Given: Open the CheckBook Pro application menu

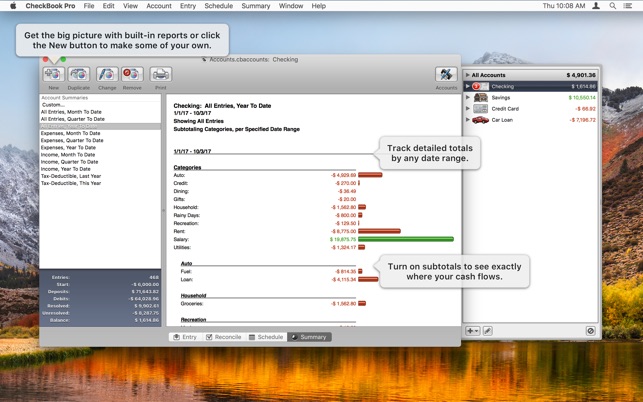Looking at the screenshot, I should pyautogui.click(x=50, y=6).
